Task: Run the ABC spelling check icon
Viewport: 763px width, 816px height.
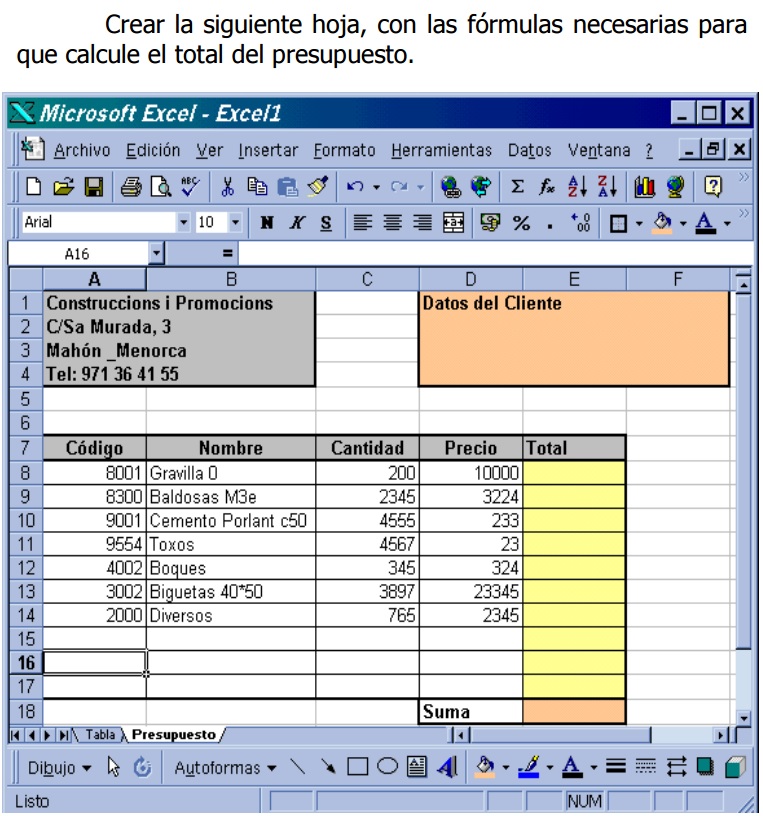Action: [x=190, y=186]
